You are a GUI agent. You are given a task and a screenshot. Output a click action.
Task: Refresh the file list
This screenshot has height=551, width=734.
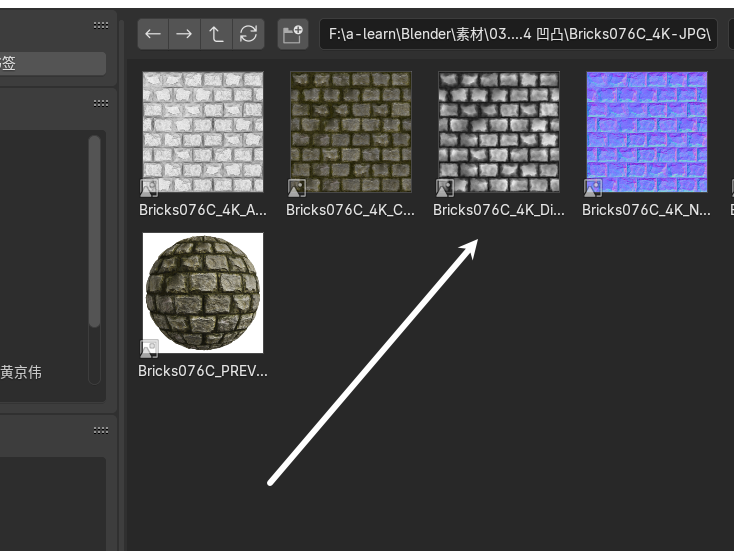pos(248,34)
